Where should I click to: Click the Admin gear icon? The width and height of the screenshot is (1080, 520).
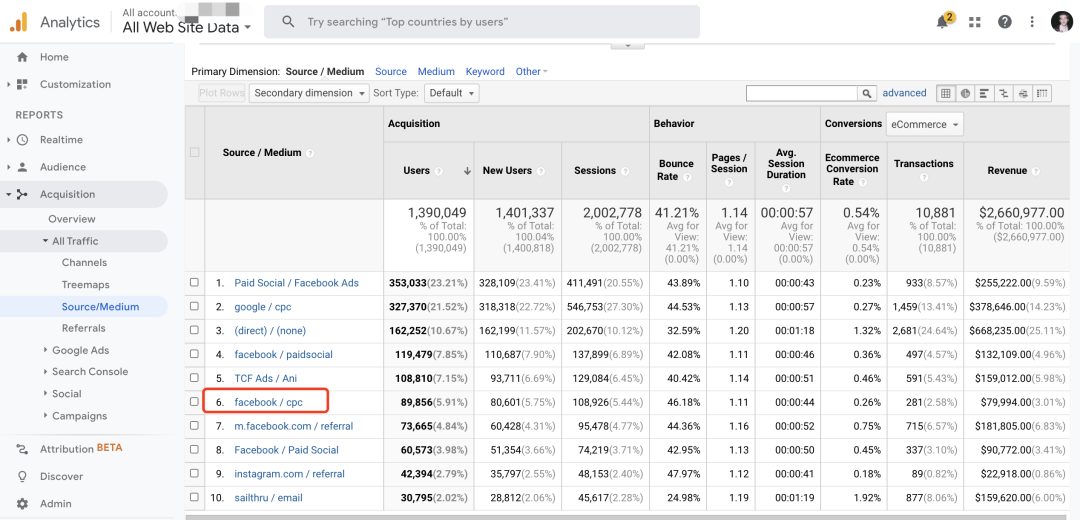[x=23, y=503]
